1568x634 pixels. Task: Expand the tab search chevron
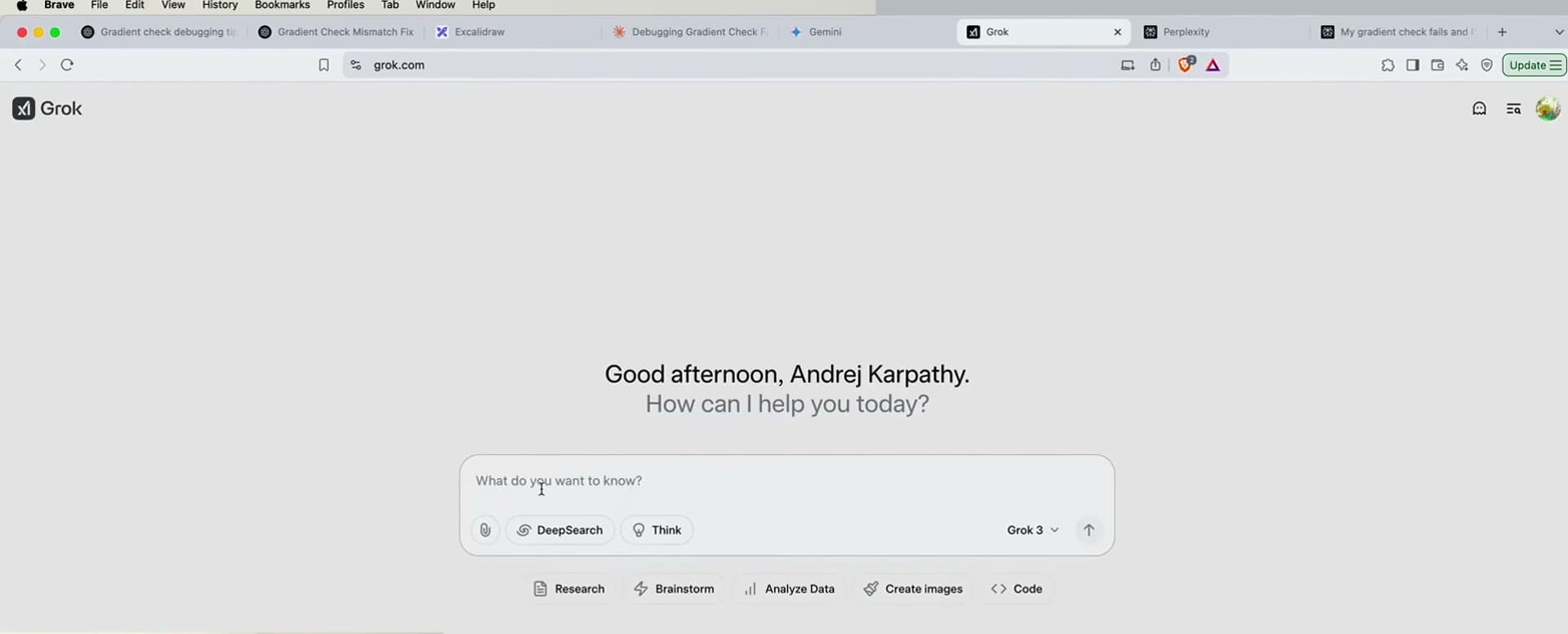[1558, 32]
